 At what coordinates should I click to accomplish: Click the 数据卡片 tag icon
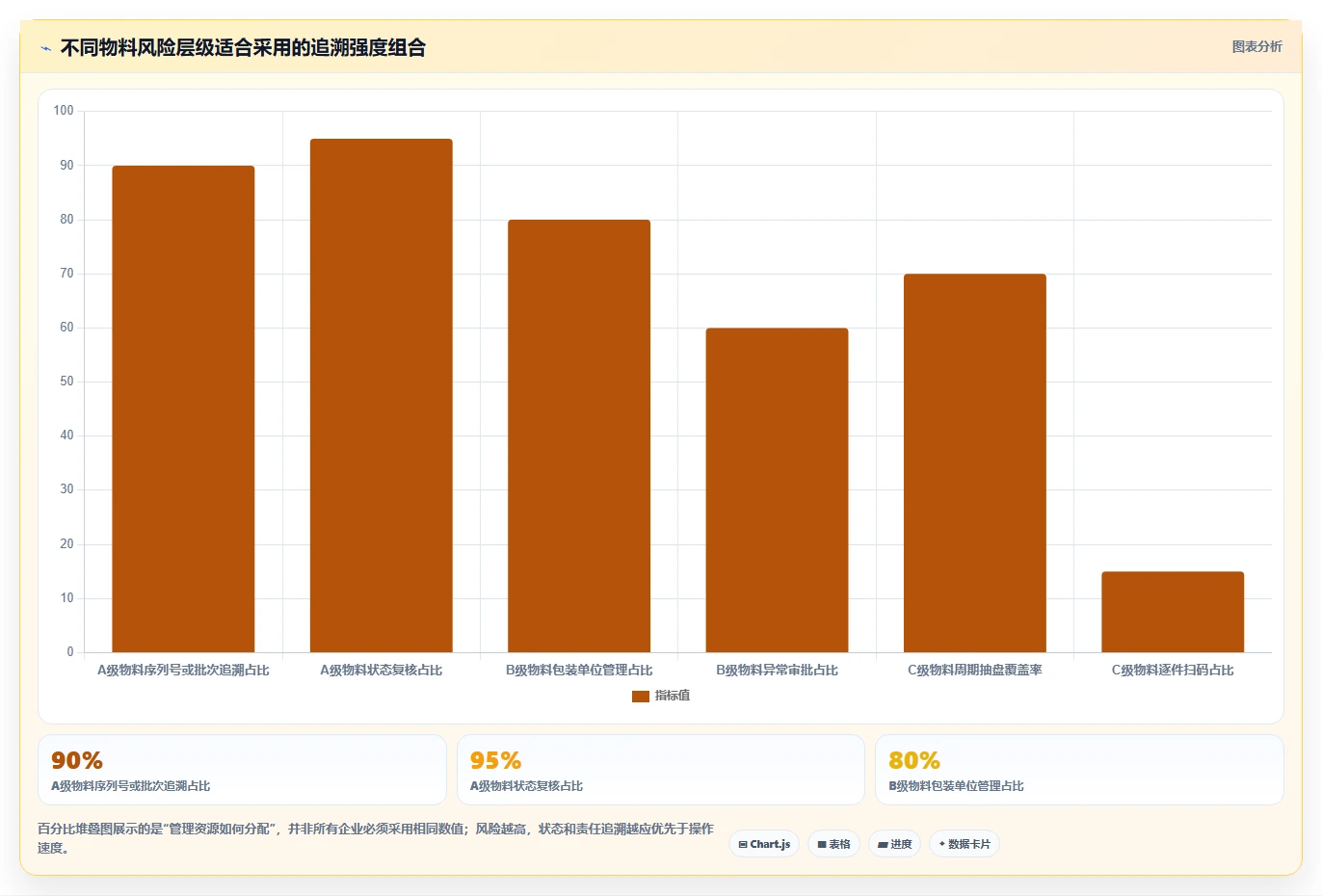[x=942, y=844]
